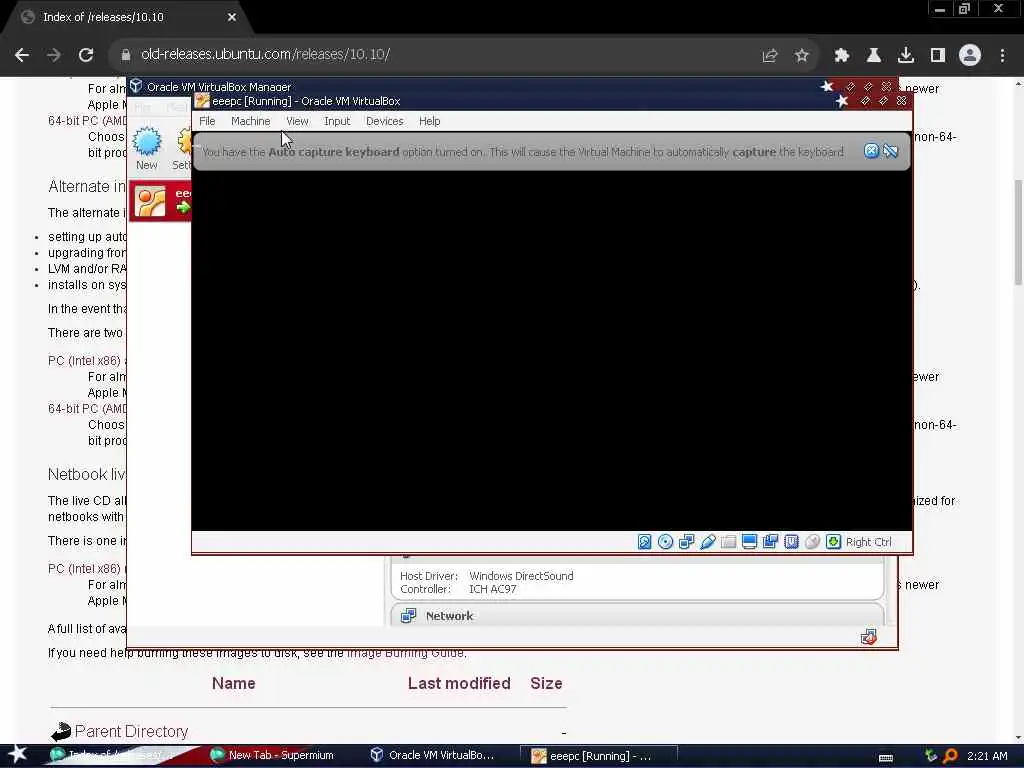1024x768 pixels.
Task: Click the Right Ctrl host key label
Action: click(868, 542)
